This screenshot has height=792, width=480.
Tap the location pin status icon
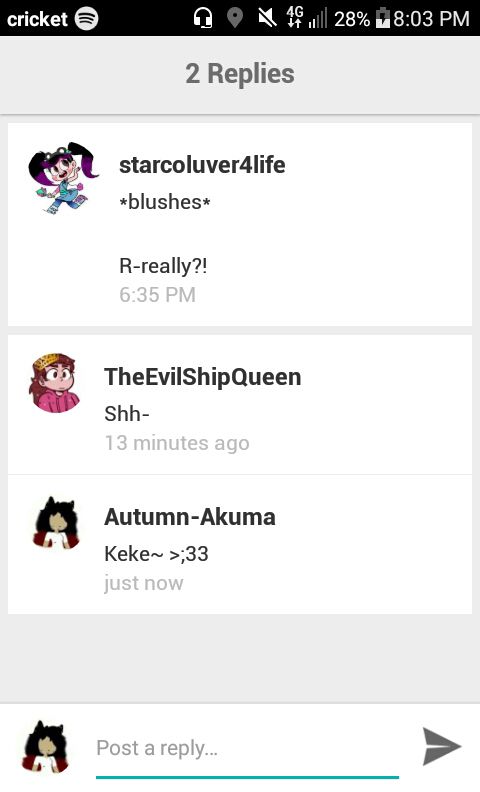pyautogui.click(x=234, y=18)
